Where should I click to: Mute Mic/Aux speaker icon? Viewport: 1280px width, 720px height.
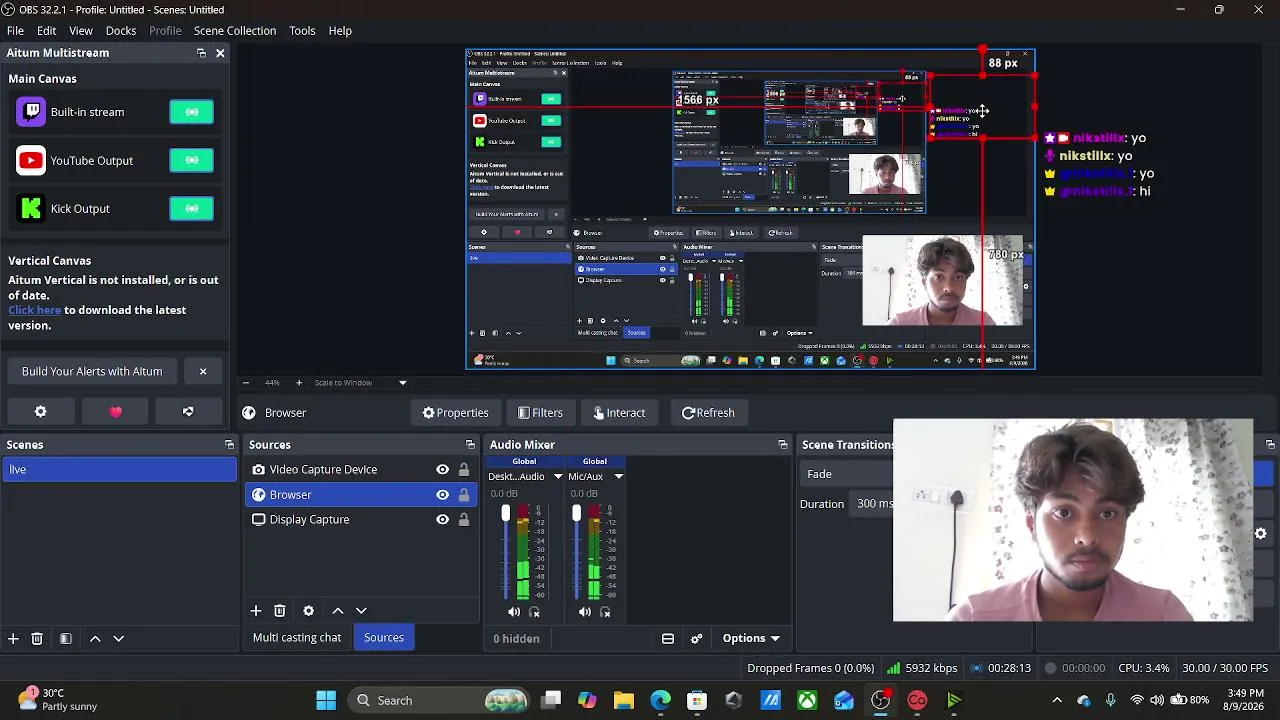coord(585,612)
